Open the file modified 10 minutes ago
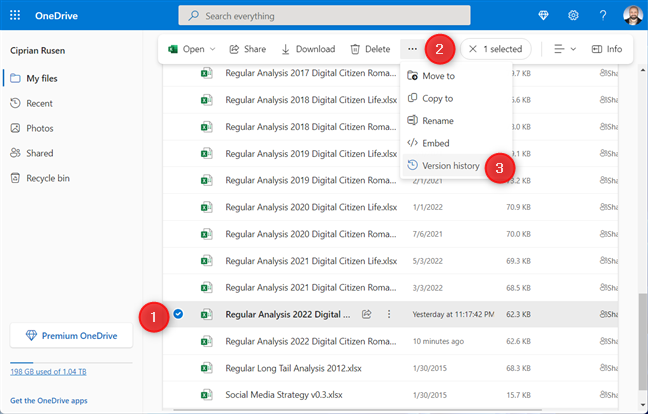 tap(311, 341)
